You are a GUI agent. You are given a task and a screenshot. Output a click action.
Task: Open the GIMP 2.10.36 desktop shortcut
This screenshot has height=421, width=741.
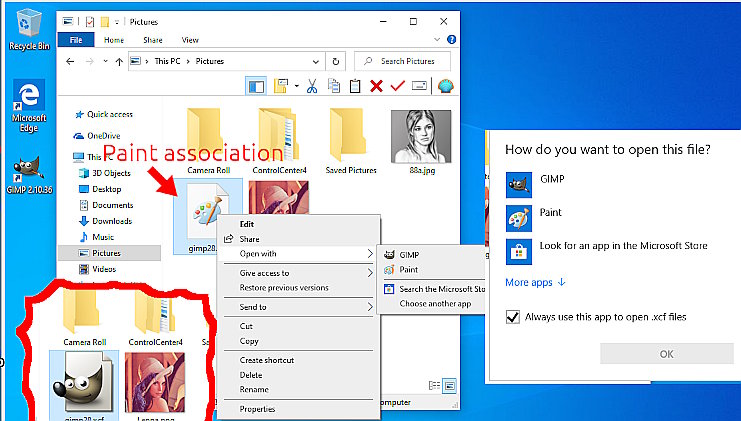(29, 175)
